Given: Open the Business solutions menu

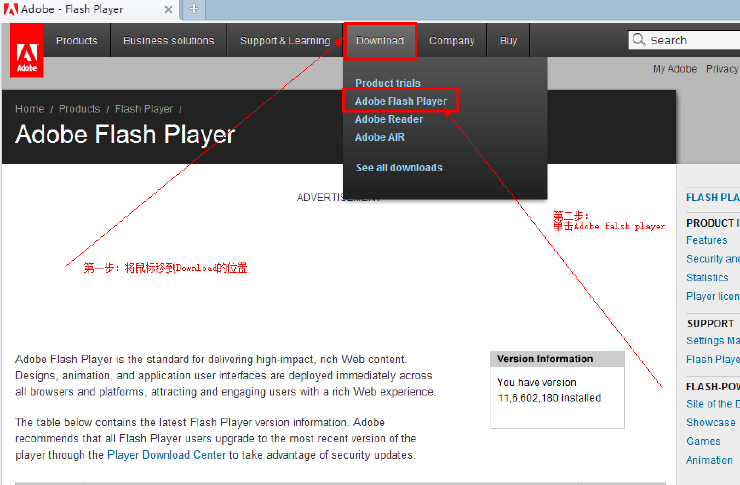Looking at the screenshot, I should click(168, 41).
